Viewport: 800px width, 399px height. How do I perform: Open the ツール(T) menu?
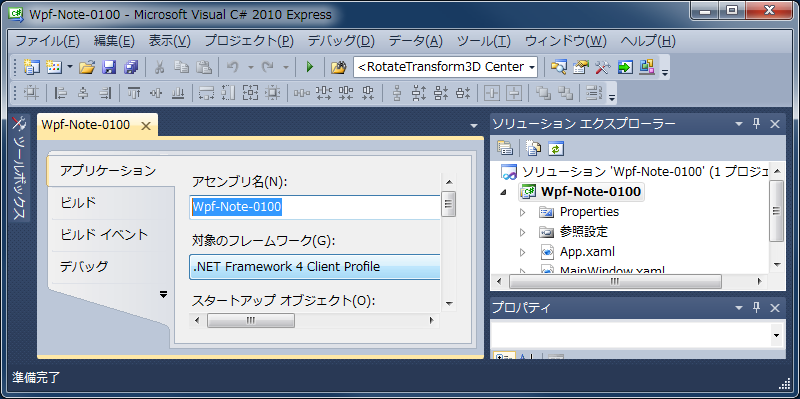484,41
